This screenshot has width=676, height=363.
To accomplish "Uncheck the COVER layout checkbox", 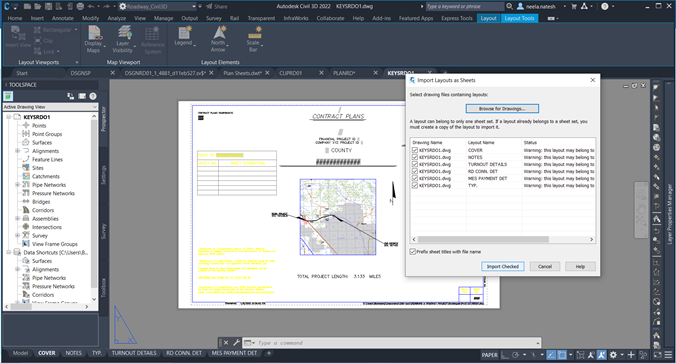I will pos(415,150).
